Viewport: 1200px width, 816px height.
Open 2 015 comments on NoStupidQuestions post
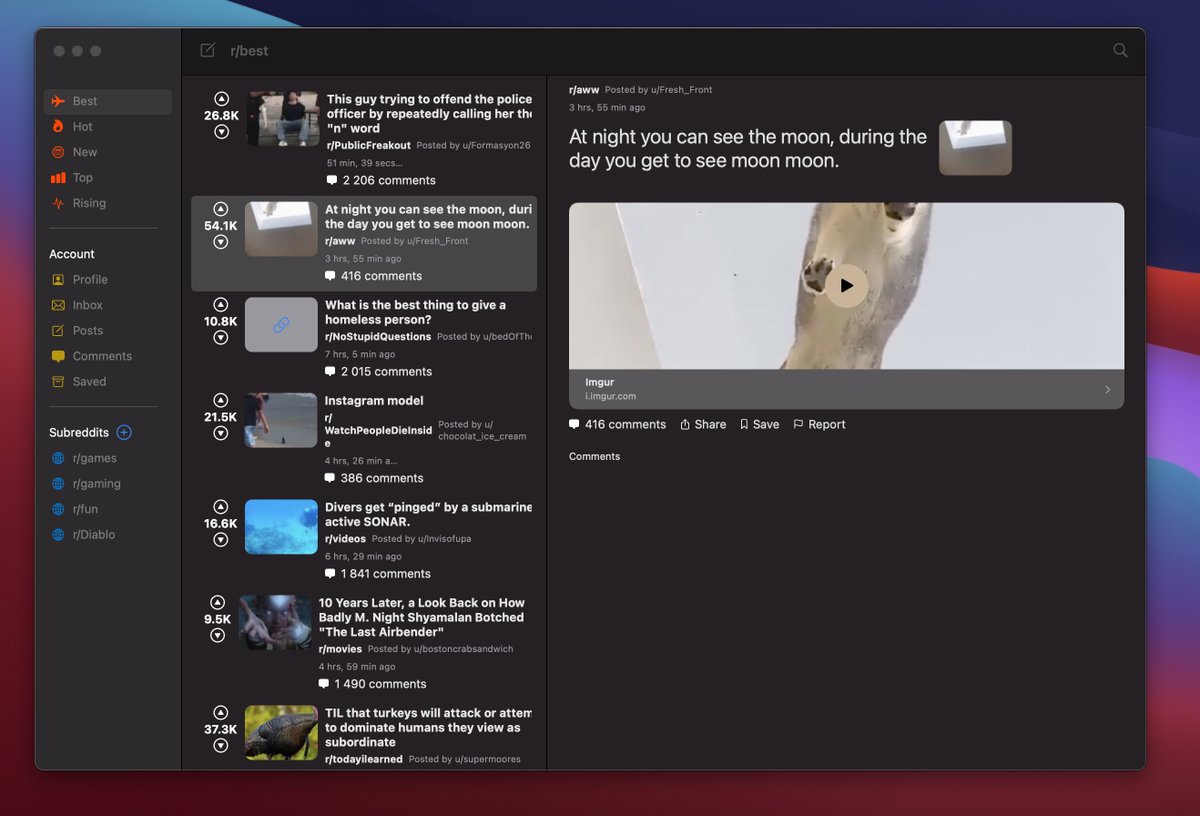[x=379, y=371]
